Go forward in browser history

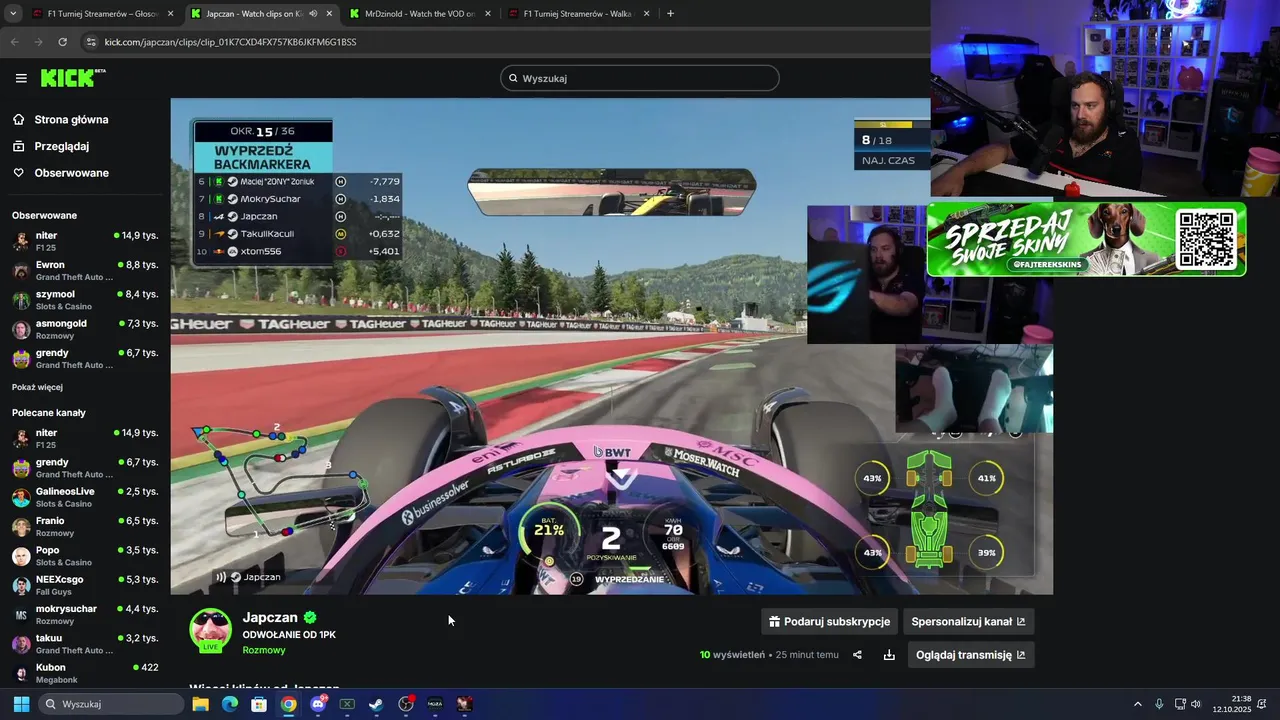tap(38, 42)
